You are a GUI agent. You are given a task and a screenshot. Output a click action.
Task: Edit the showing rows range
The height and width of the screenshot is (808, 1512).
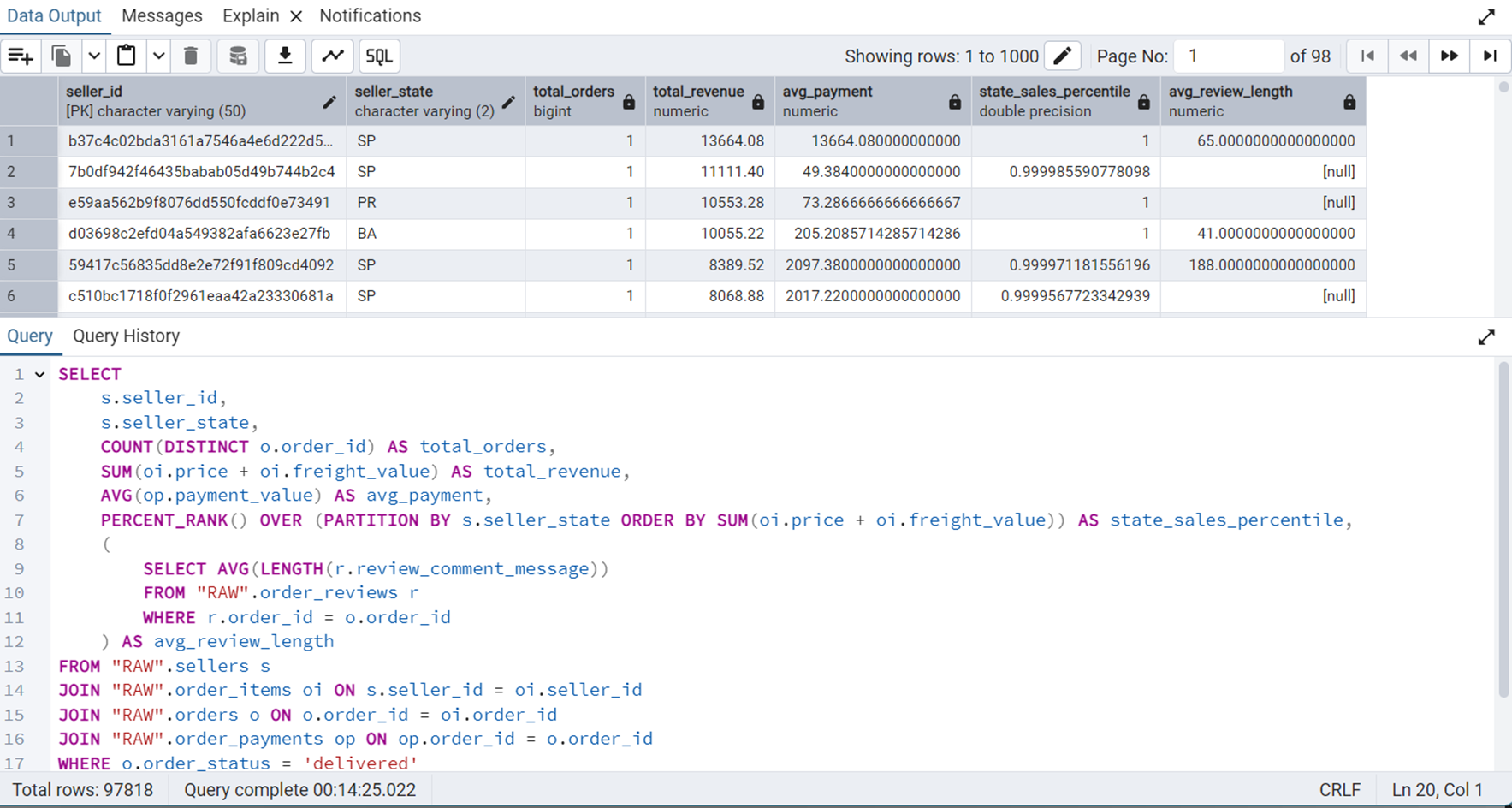point(1062,56)
